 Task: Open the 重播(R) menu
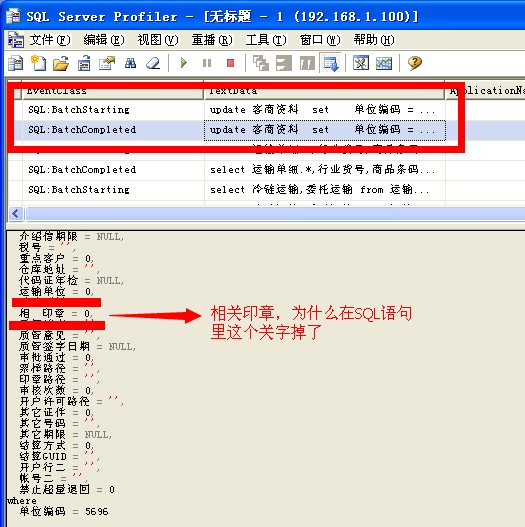point(211,40)
